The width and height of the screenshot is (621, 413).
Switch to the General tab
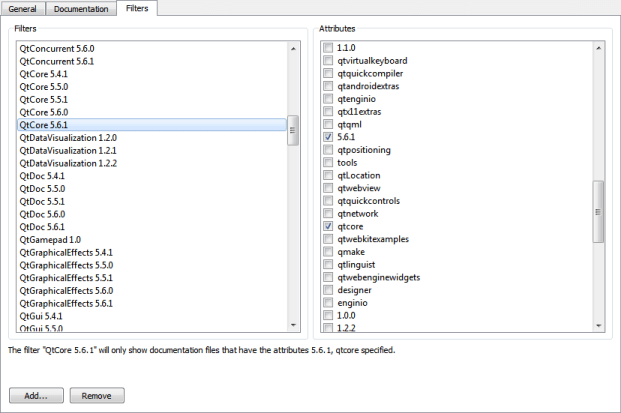[23, 9]
